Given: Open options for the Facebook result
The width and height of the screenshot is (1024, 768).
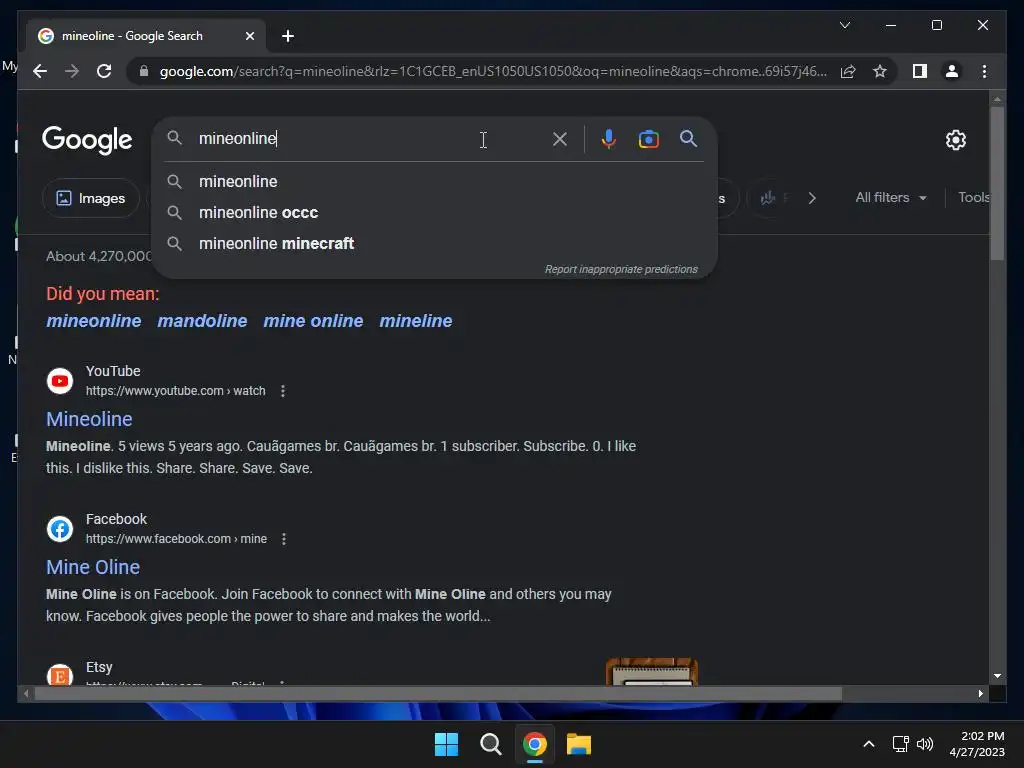Looking at the screenshot, I should (x=283, y=539).
